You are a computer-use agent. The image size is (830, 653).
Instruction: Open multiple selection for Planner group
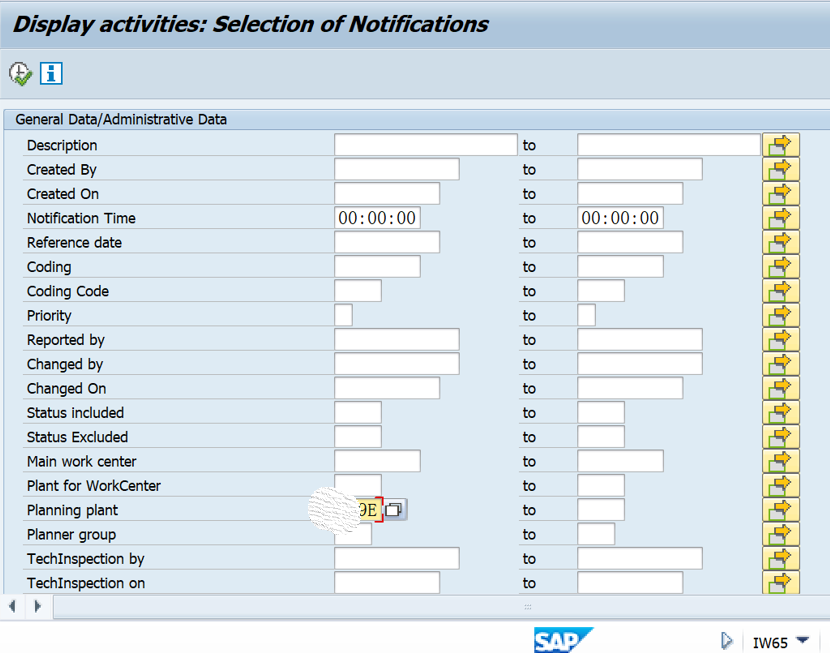click(780, 534)
